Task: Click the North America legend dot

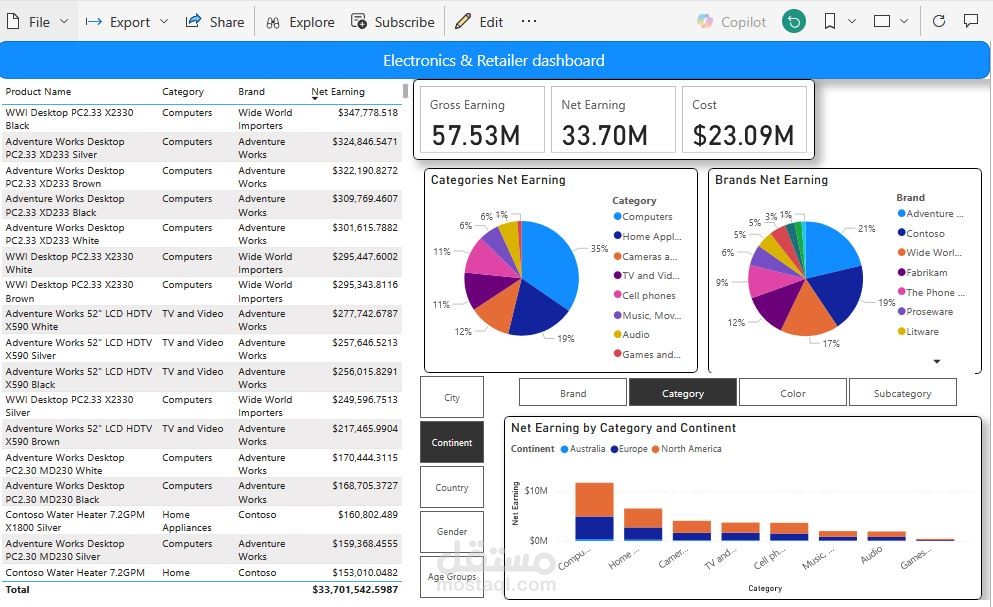Action: [x=655, y=449]
